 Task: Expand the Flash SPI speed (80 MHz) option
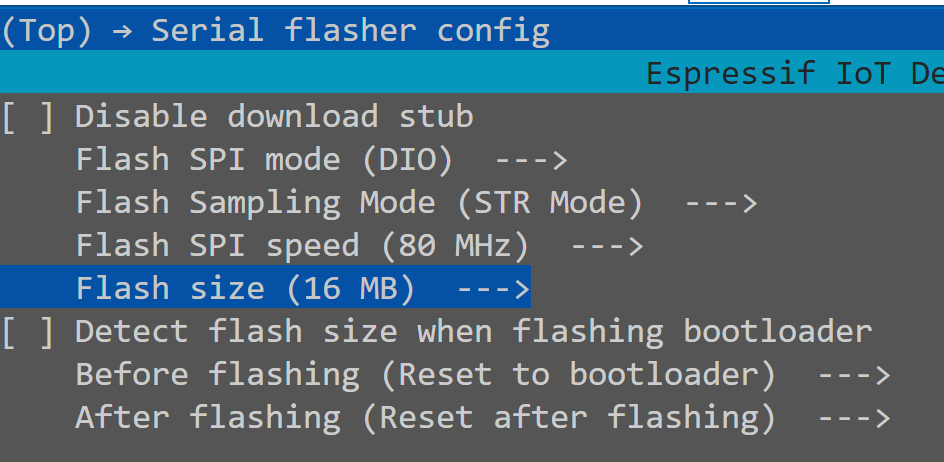359,246
